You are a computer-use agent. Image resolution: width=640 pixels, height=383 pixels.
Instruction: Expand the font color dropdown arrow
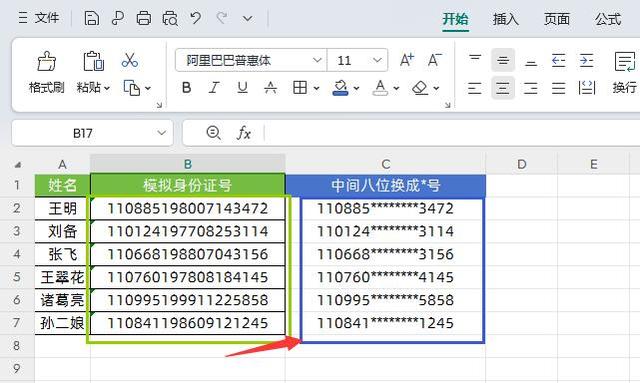(396, 88)
